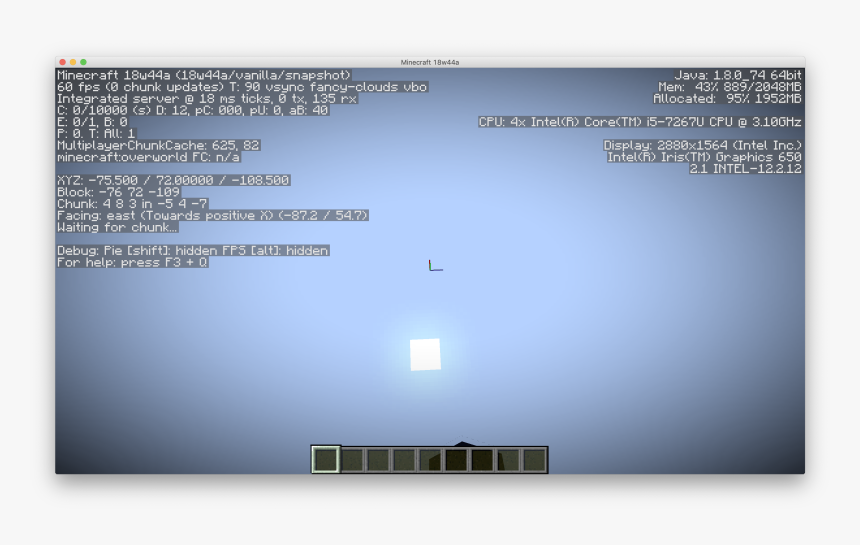Select the last hotbar slot

pos(534,460)
